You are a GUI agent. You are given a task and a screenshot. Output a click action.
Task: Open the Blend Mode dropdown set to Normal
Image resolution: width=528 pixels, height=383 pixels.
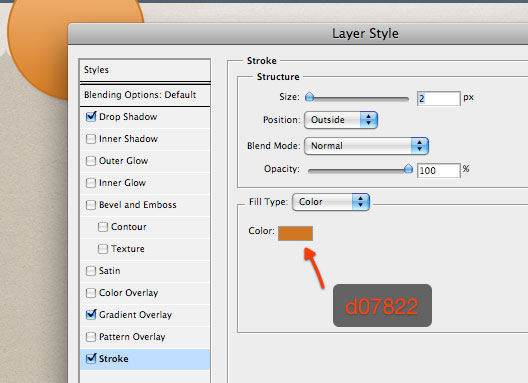[366, 146]
